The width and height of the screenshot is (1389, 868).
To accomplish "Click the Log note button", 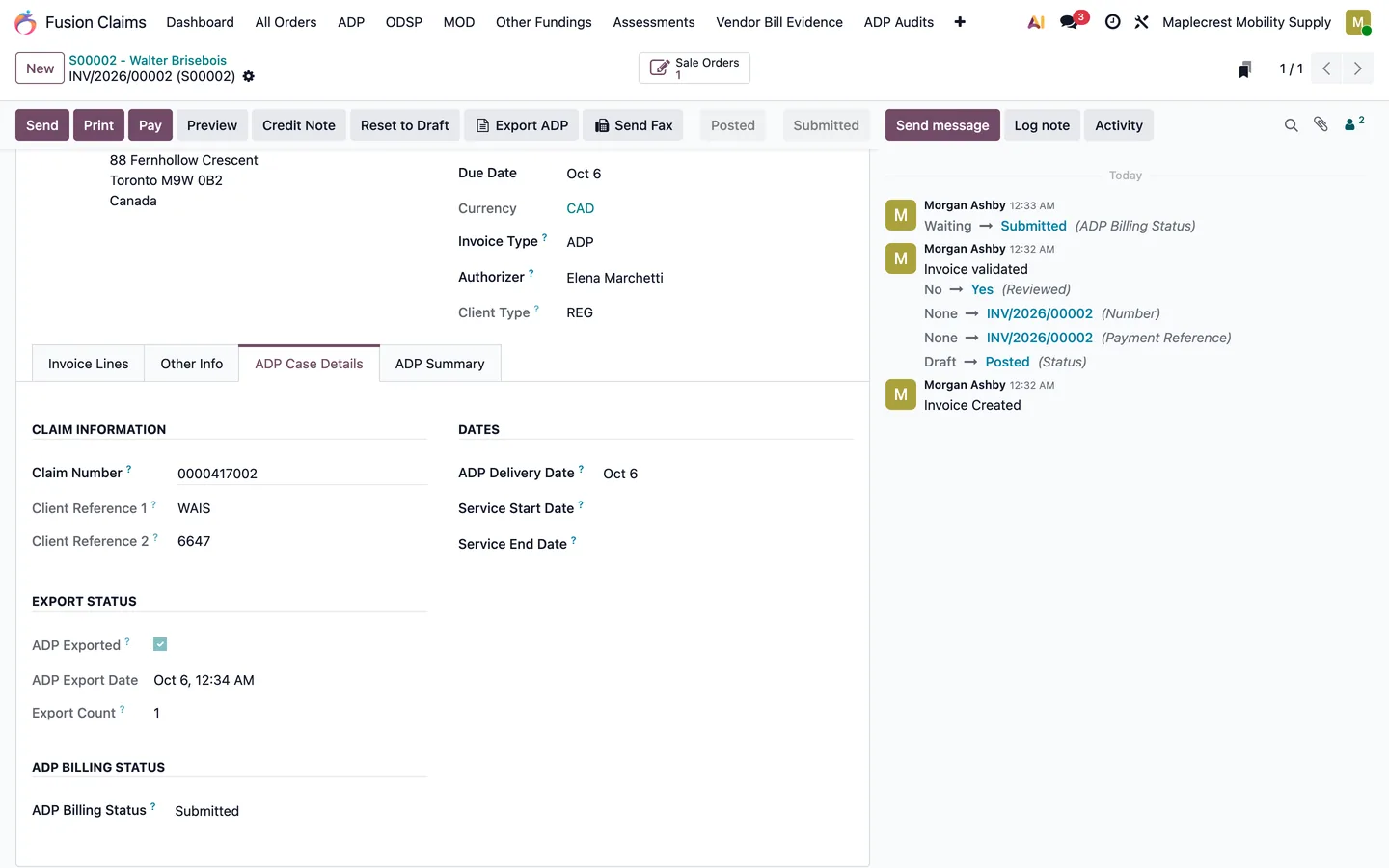I will (1042, 125).
